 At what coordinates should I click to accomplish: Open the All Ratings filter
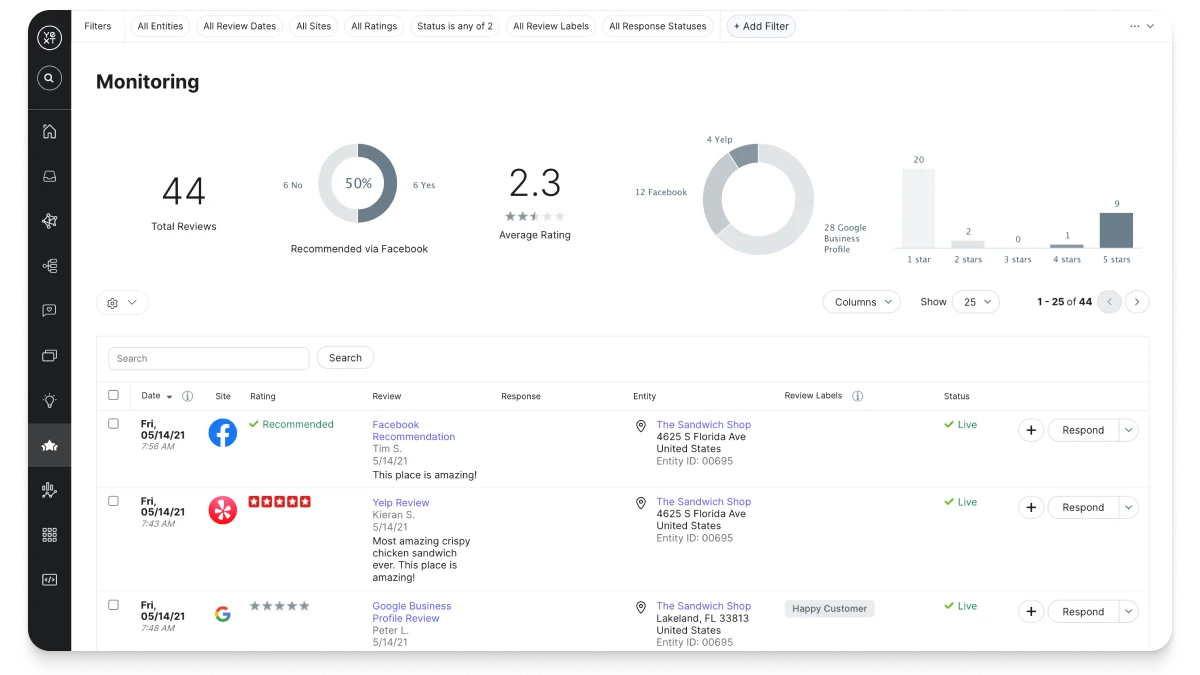[x=374, y=26]
